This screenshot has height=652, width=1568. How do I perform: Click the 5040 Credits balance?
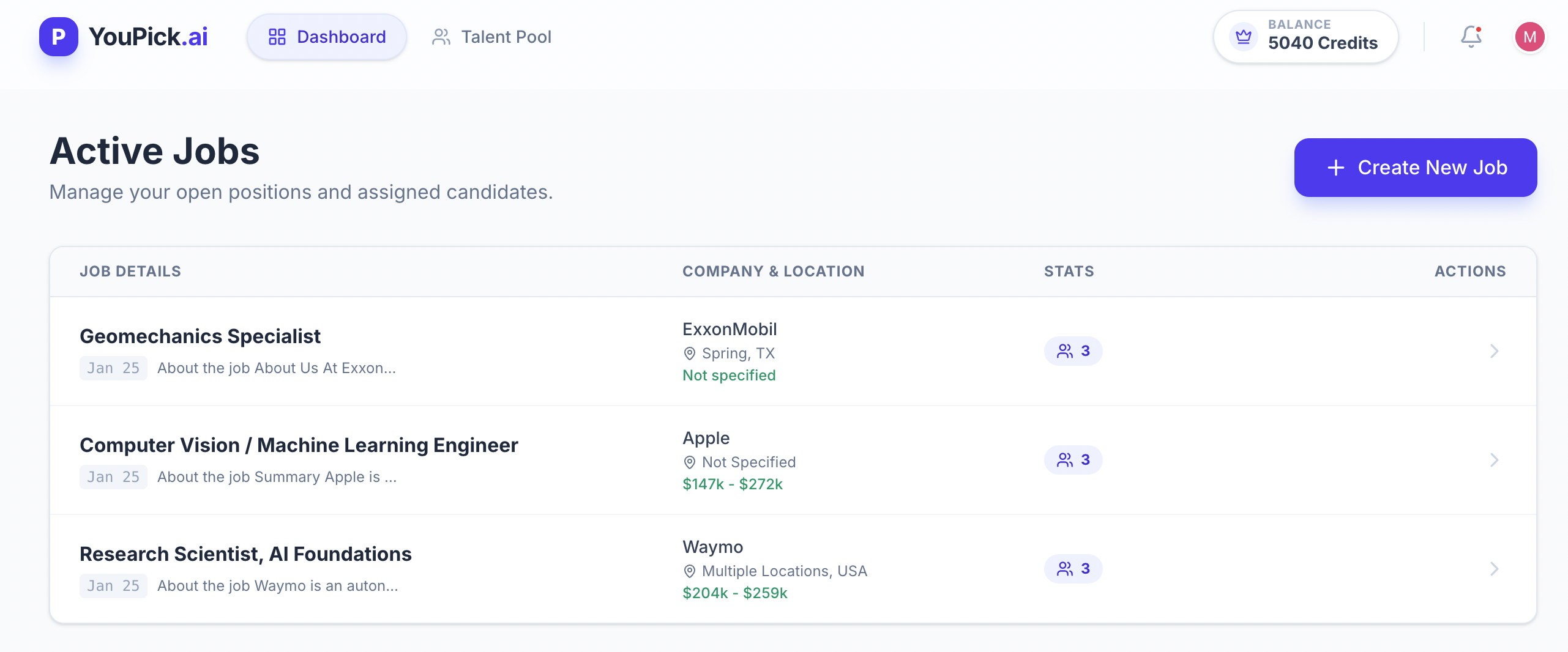1323,43
